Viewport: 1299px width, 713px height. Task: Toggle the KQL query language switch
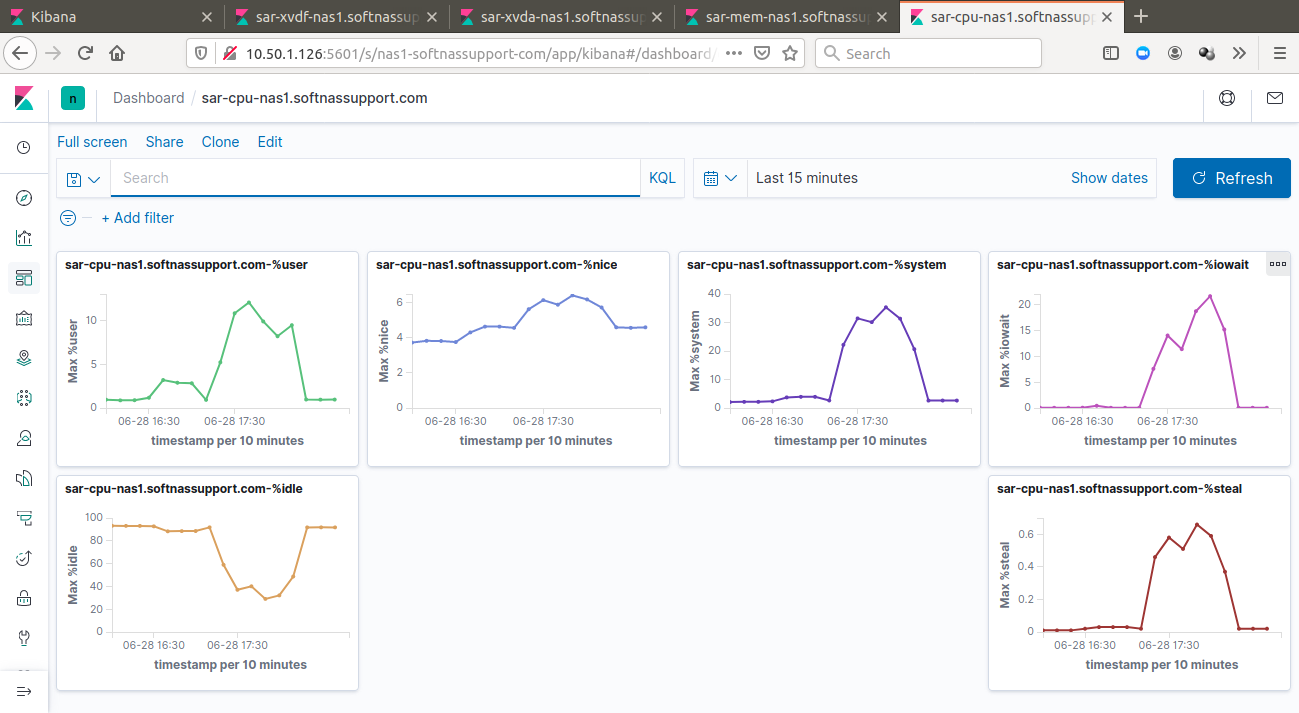[662, 178]
